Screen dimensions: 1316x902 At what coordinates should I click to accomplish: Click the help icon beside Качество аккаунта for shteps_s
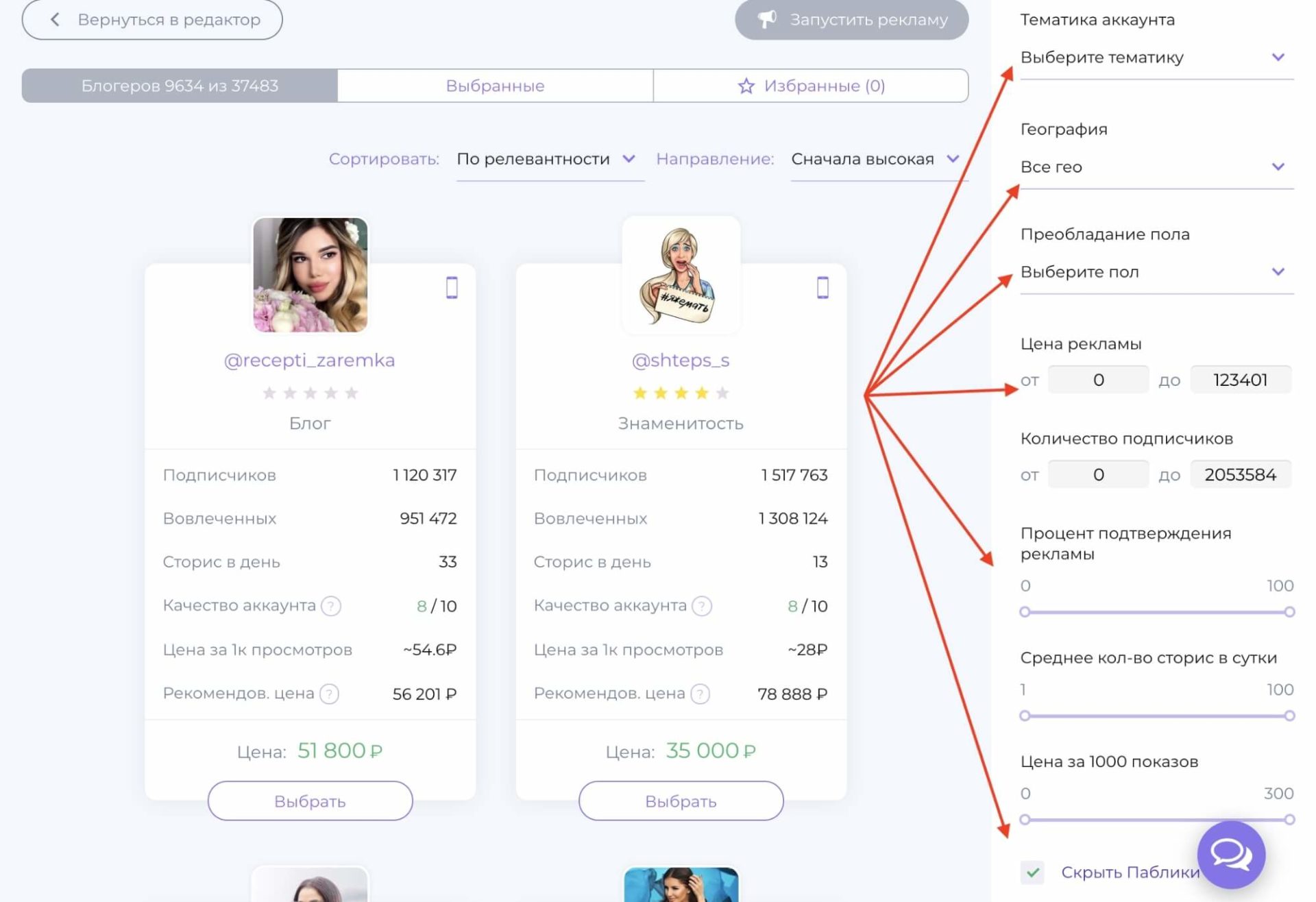(x=702, y=606)
